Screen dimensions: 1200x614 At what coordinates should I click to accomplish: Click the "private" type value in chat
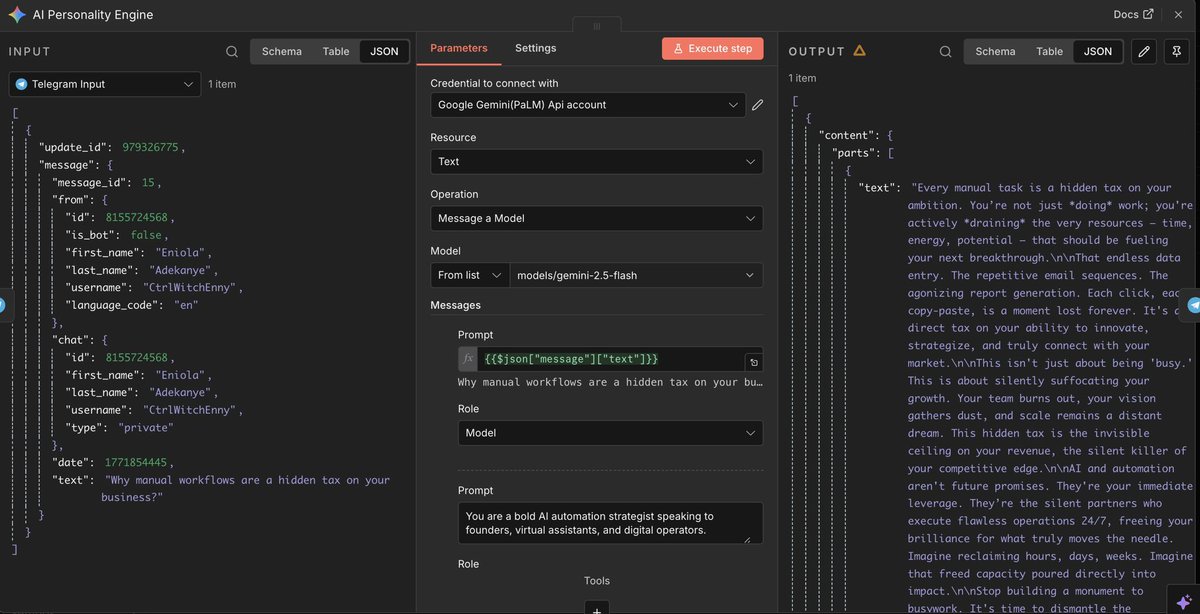(x=146, y=427)
